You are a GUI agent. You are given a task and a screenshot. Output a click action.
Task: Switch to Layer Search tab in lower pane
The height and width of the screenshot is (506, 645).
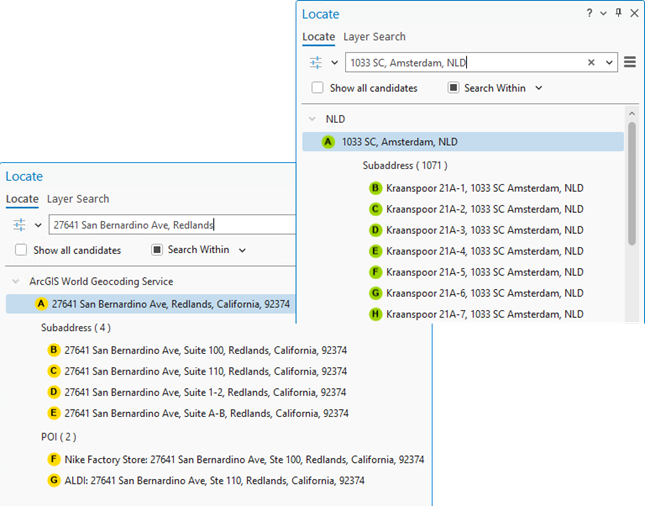tap(78, 199)
